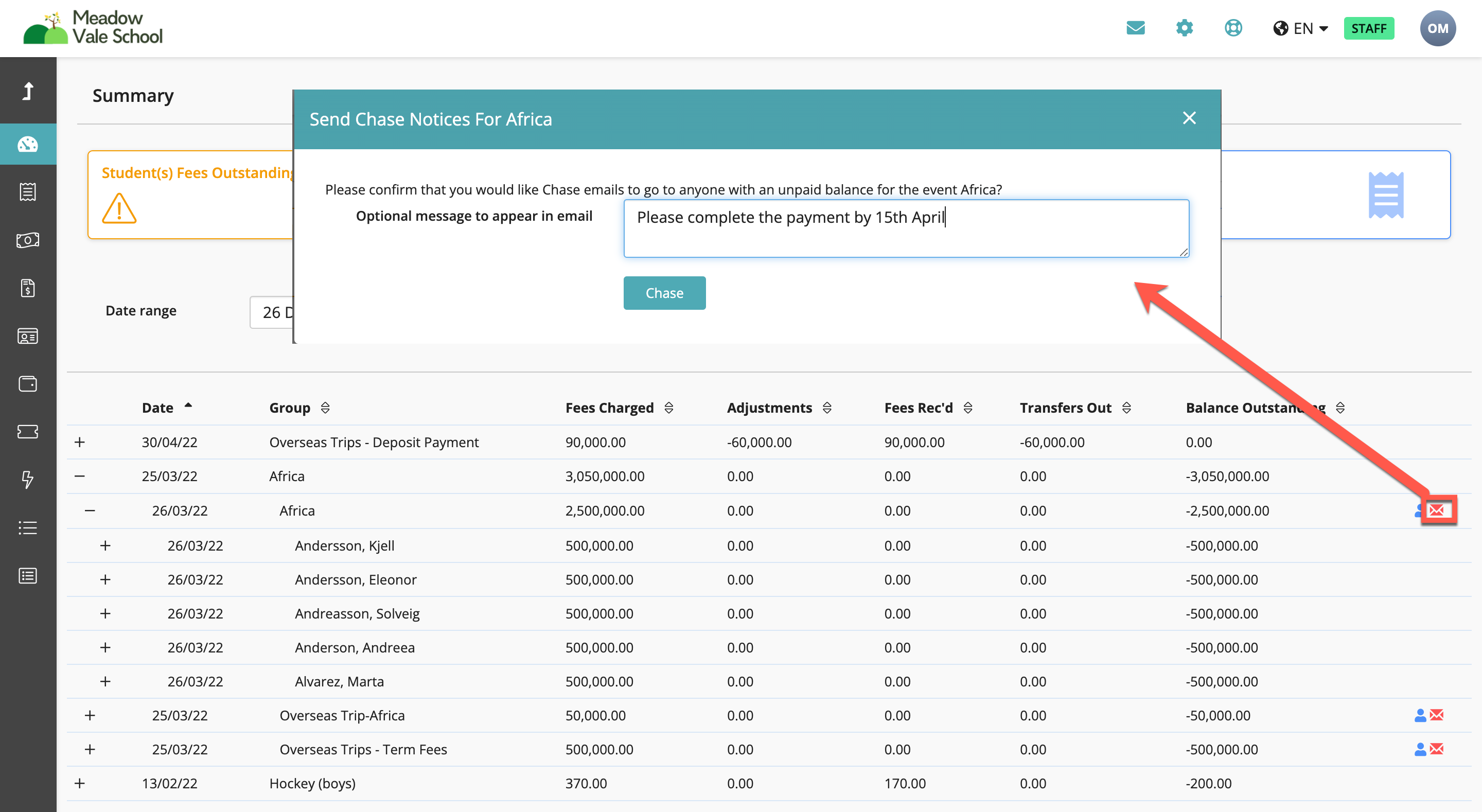Open the EN language dropdown
Viewport: 1482px width, 812px height.
point(1300,28)
